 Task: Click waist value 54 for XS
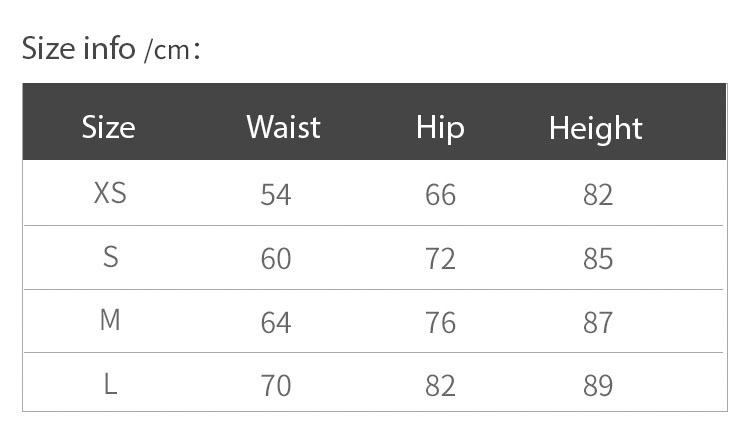click(x=276, y=195)
